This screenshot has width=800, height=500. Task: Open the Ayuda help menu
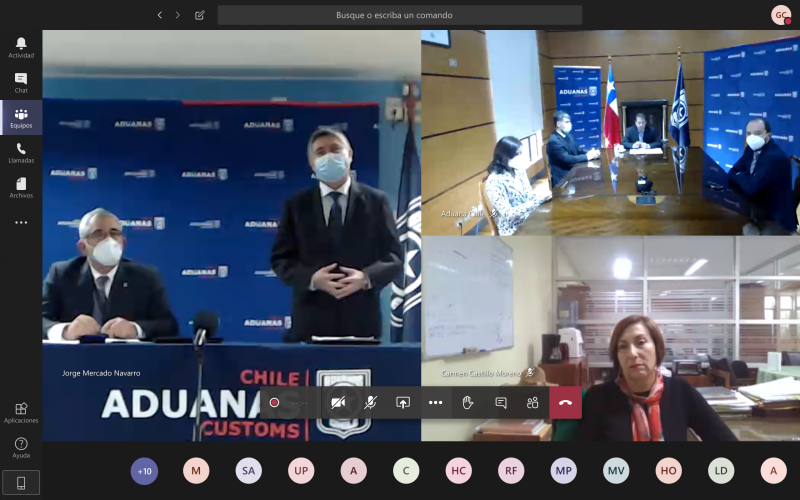(21, 447)
